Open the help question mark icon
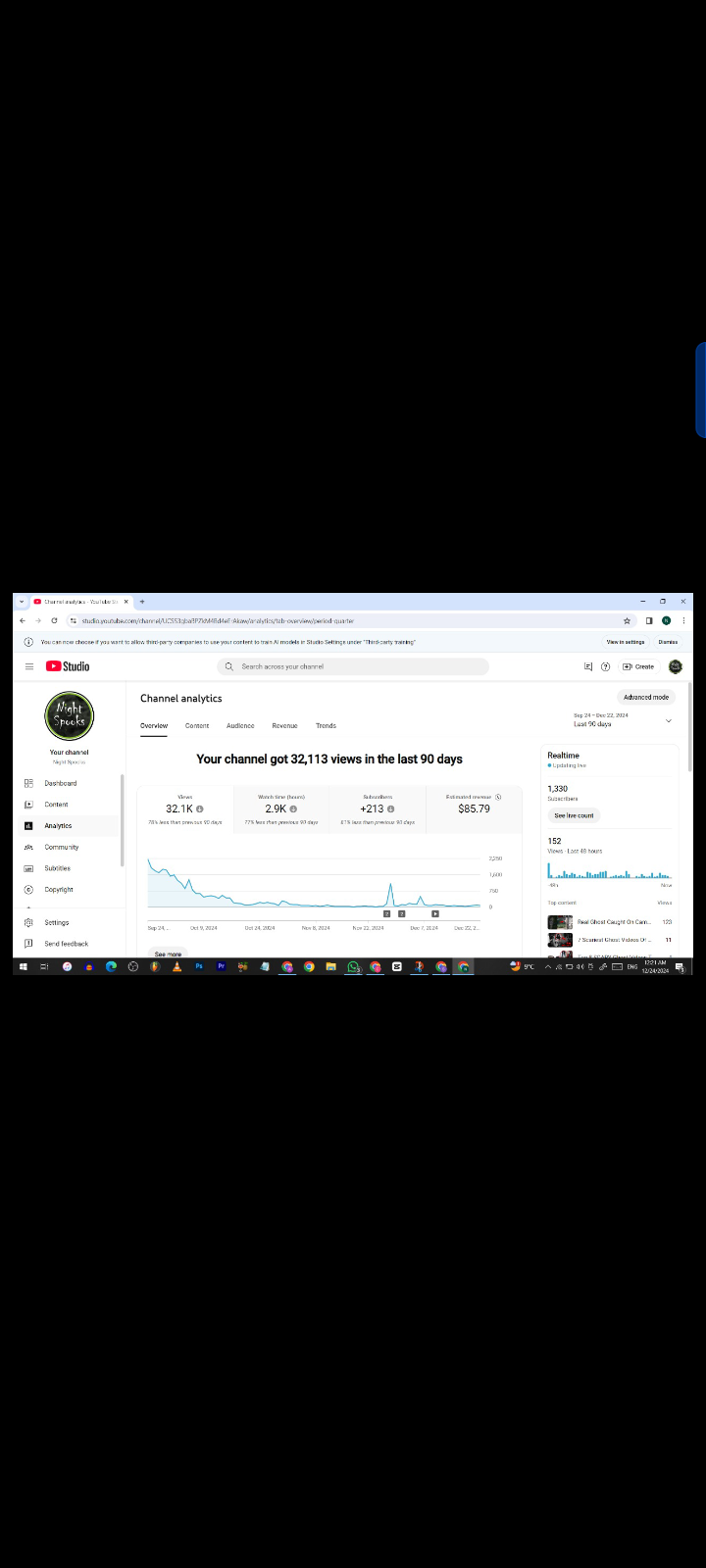Screen dimensions: 706x1568 click(x=605, y=666)
